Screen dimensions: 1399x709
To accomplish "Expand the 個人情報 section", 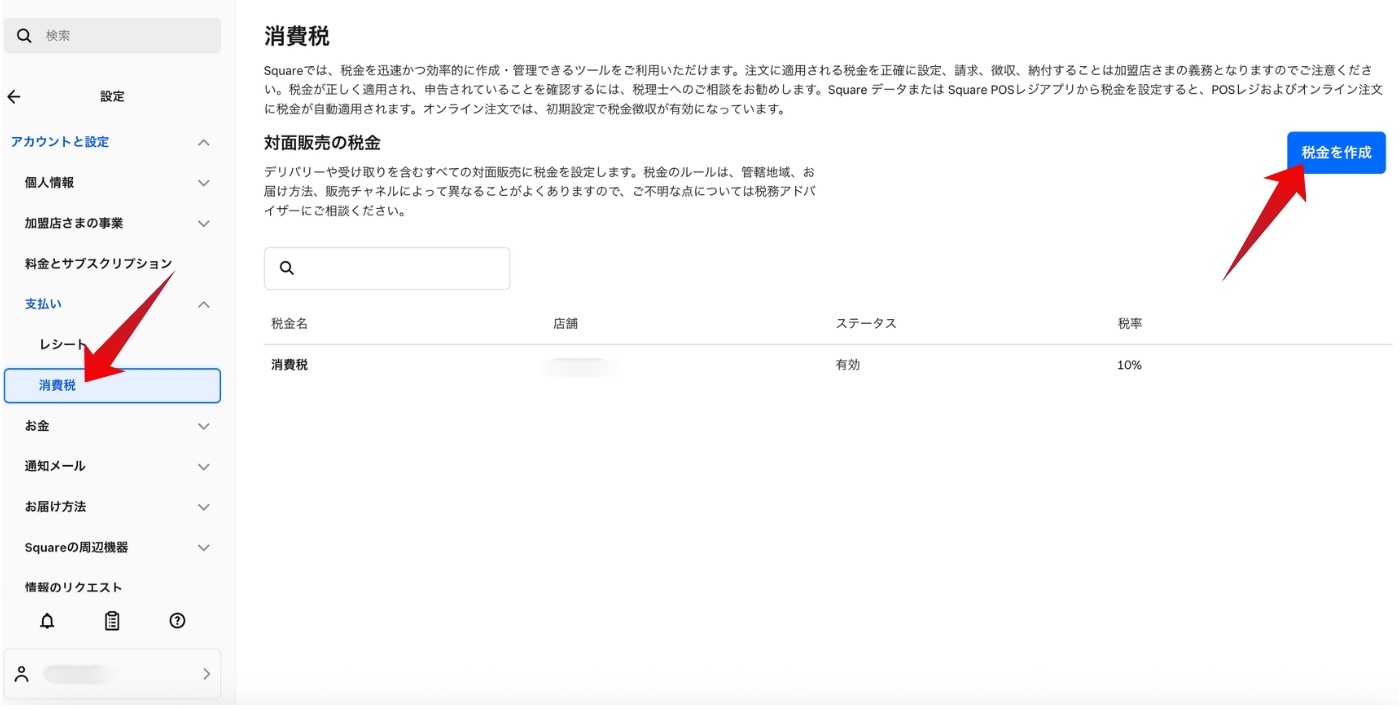I will tap(204, 183).
